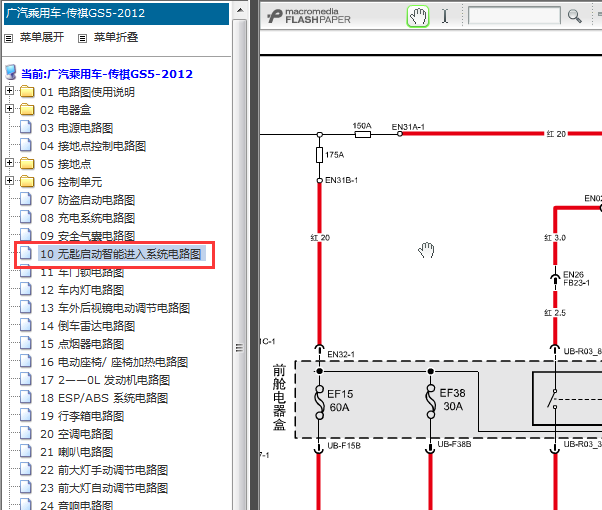Image resolution: width=602 pixels, height=510 pixels.
Task: Click the page icon of 04 接地点控制电路图
Action: [26, 145]
